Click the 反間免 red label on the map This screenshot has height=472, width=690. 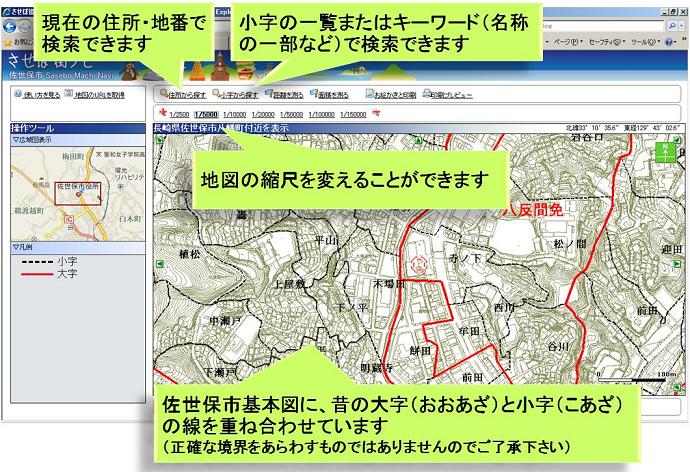click(x=540, y=210)
